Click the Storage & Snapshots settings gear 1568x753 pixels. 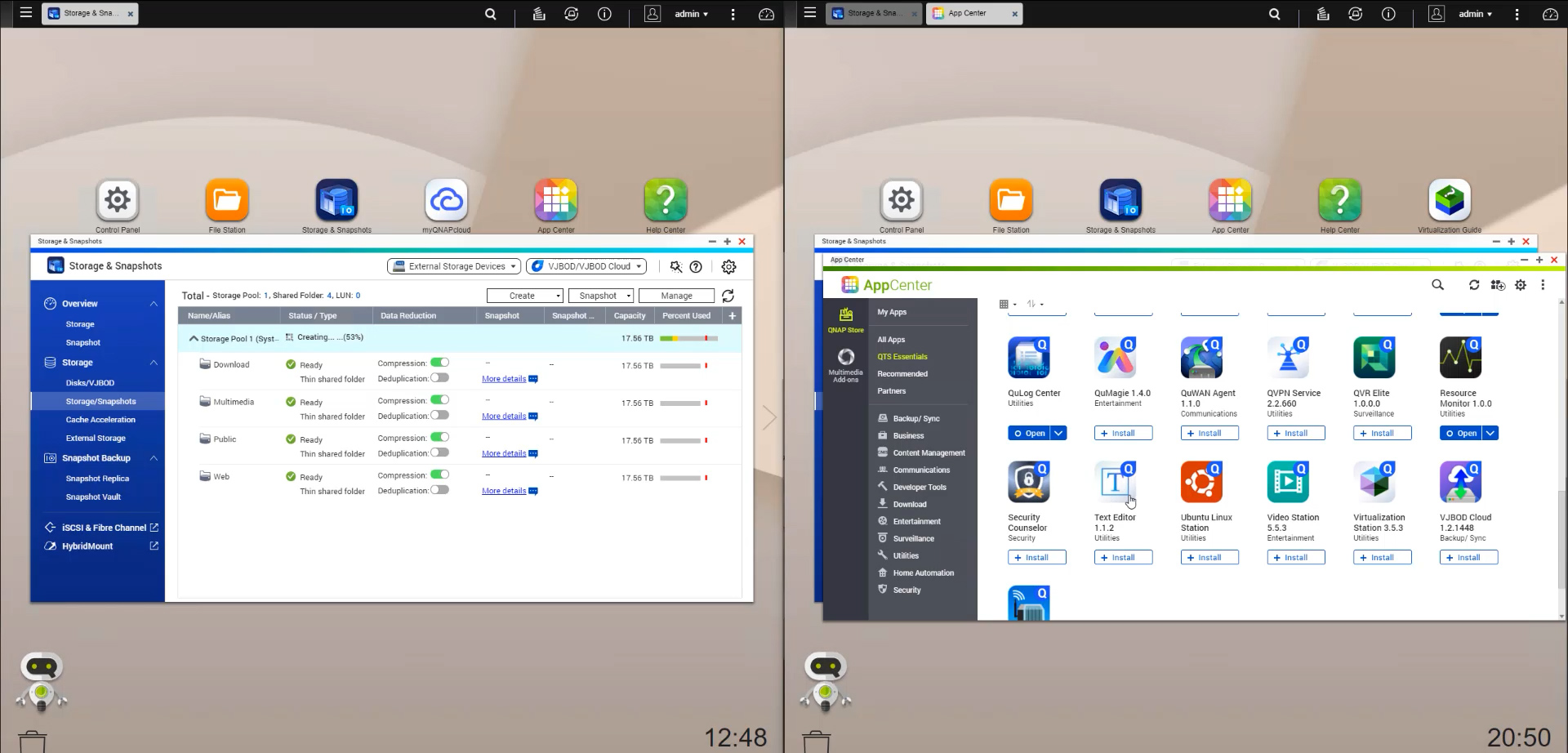pyautogui.click(x=728, y=267)
